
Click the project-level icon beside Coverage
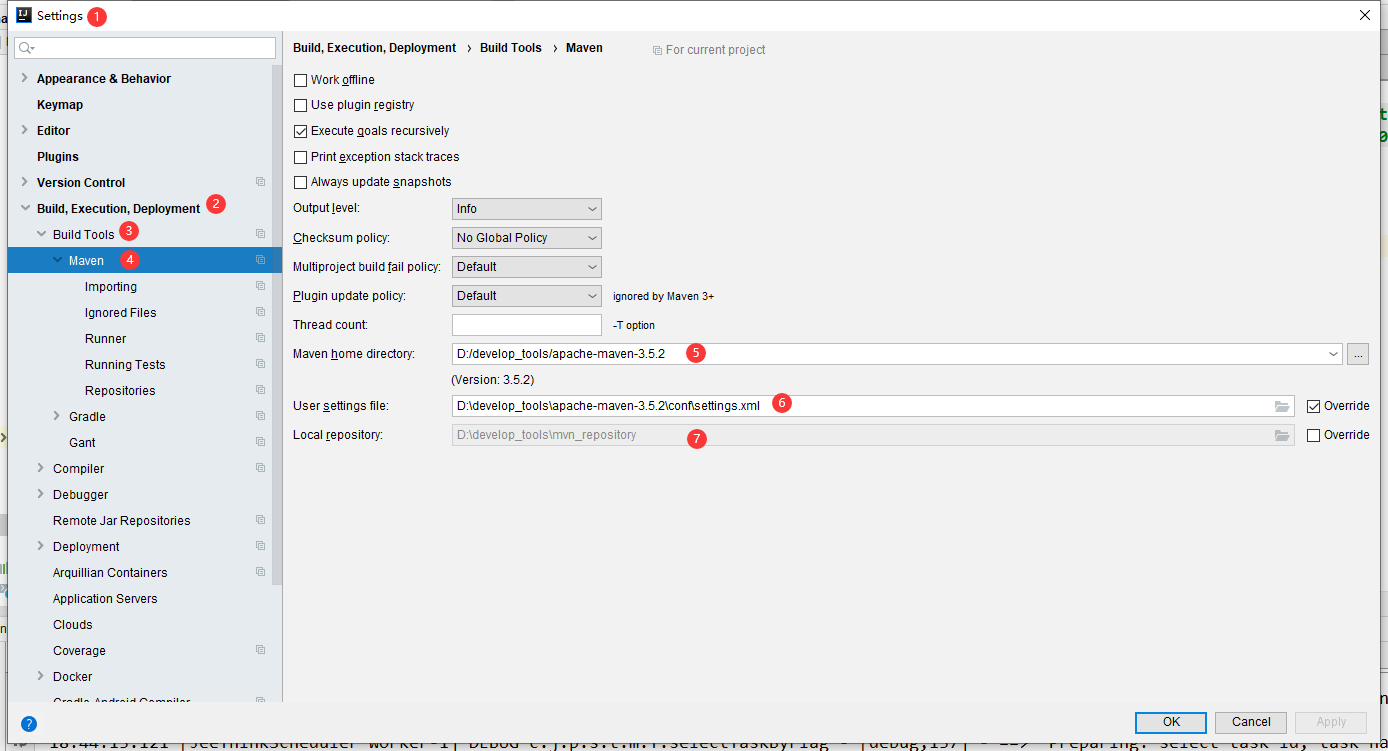coord(260,650)
